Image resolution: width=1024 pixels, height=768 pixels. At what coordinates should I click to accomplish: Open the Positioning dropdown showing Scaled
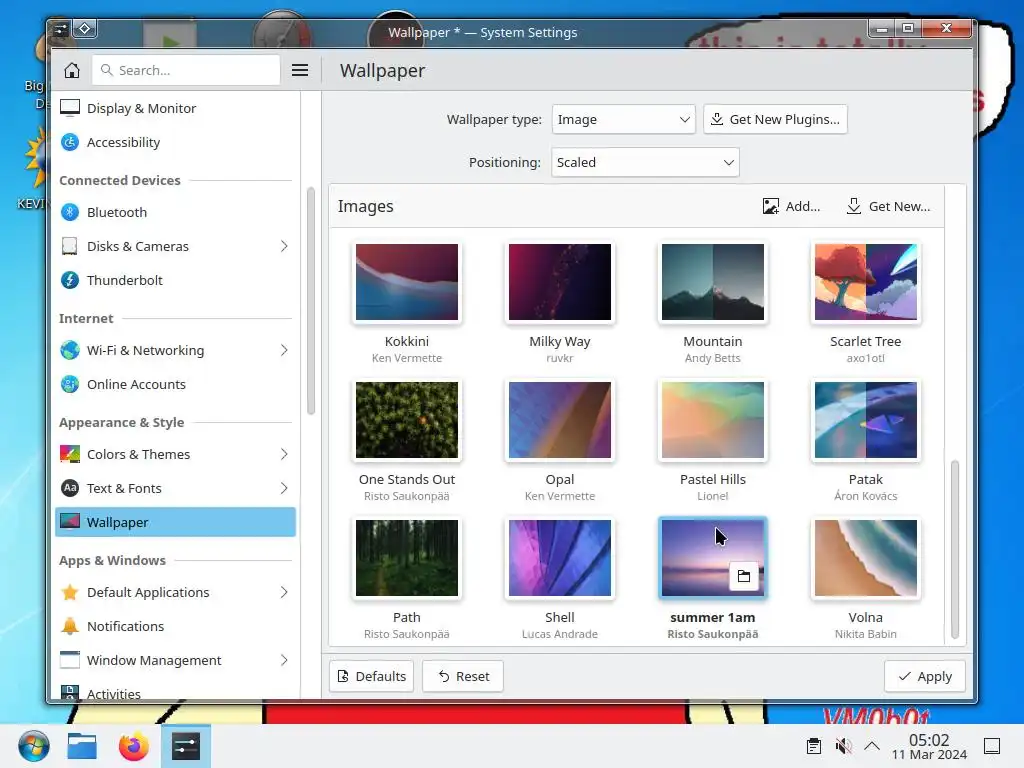click(x=645, y=162)
